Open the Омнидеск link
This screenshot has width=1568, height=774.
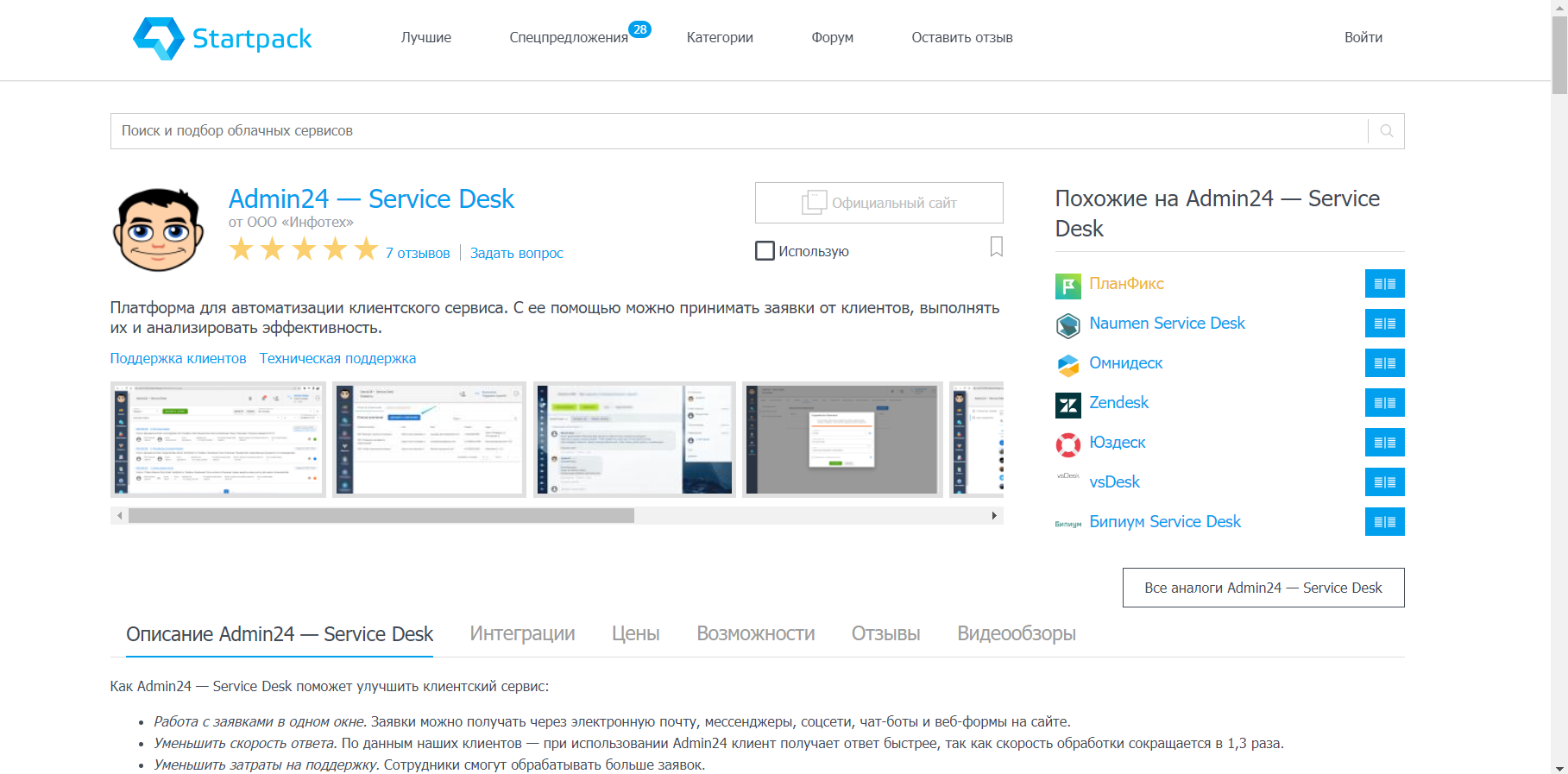[1126, 363]
